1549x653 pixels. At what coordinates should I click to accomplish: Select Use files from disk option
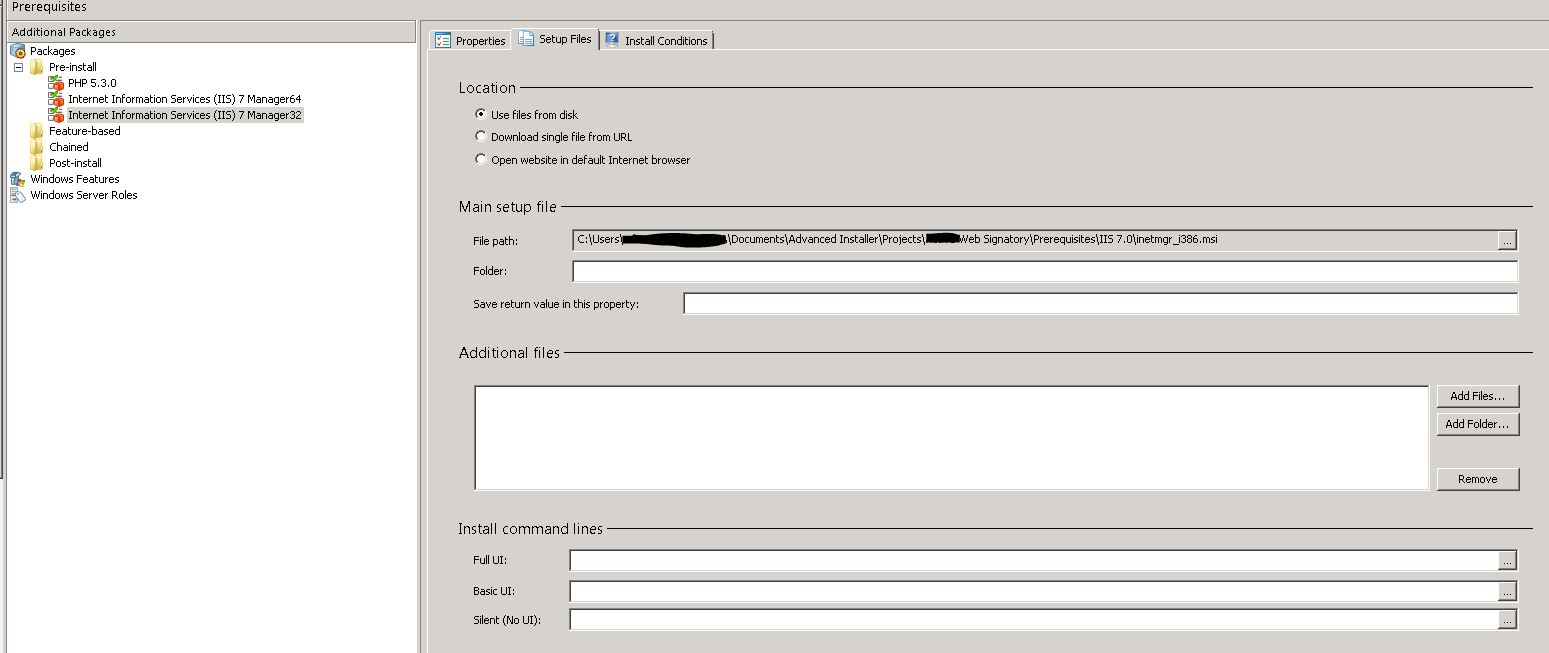click(481, 115)
